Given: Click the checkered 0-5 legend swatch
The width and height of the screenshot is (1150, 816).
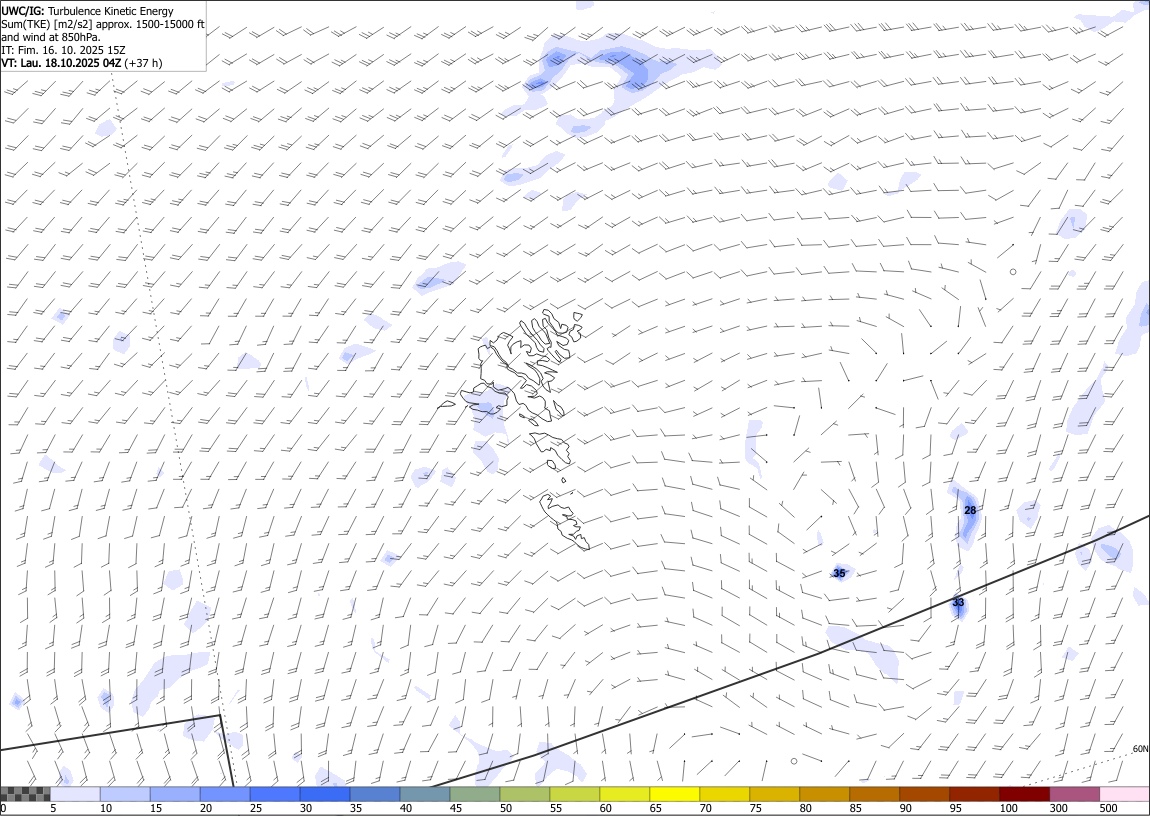Looking at the screenshot, I should [26, 794].
